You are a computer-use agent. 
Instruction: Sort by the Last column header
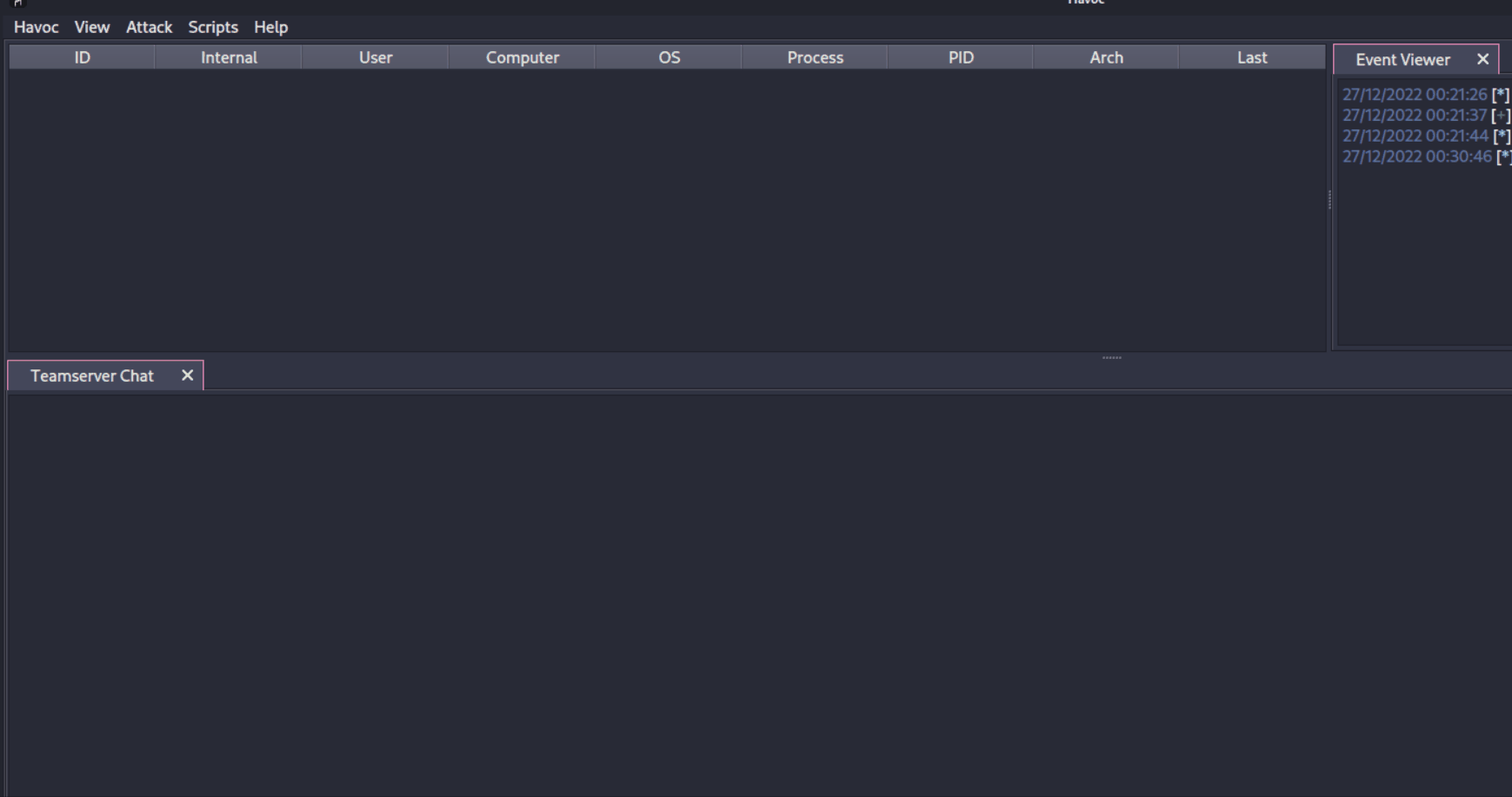[1252, 57]
